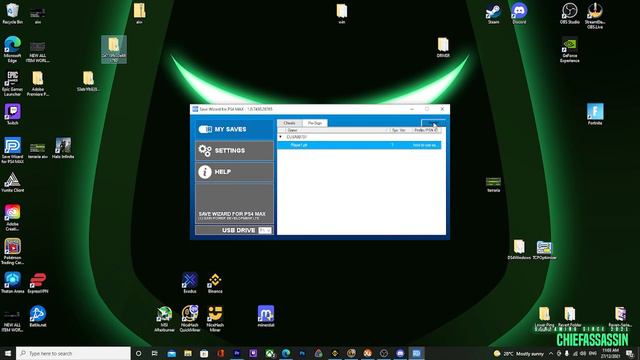Collapse the CUSA game entry in saves list
640x360 pixels.
click(280, 137)
